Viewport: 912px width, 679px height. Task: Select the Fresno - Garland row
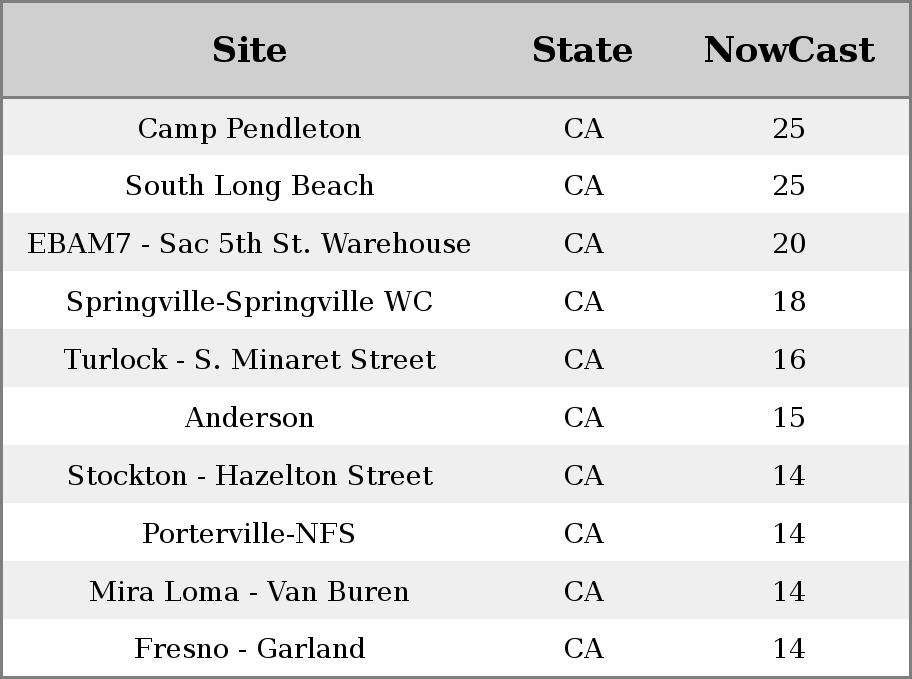[456, 648]
